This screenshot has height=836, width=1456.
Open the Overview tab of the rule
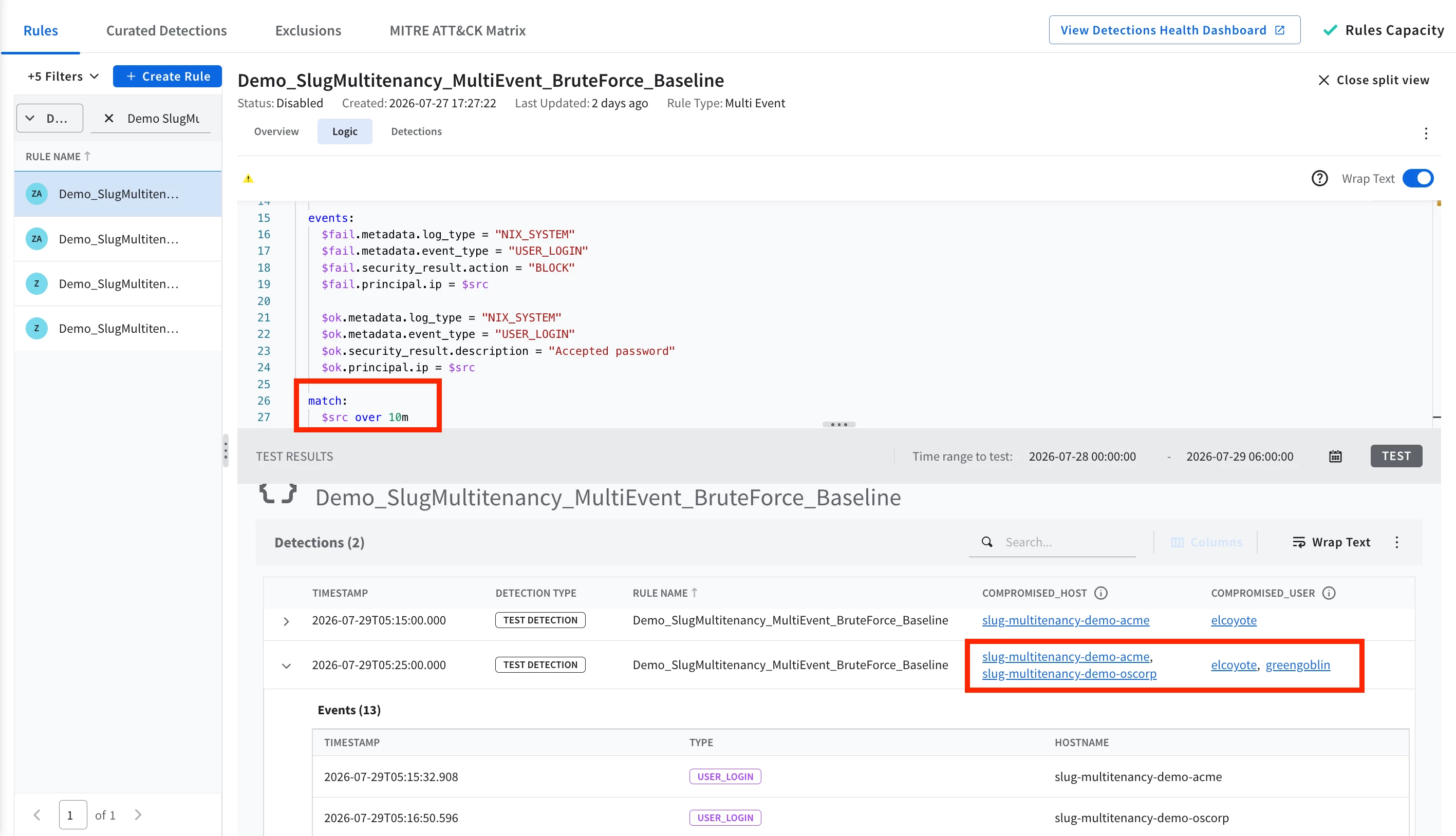276,131
